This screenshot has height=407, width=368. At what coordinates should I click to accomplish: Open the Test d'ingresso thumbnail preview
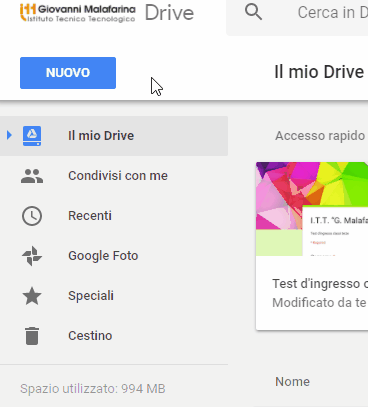tap(312, 209)
